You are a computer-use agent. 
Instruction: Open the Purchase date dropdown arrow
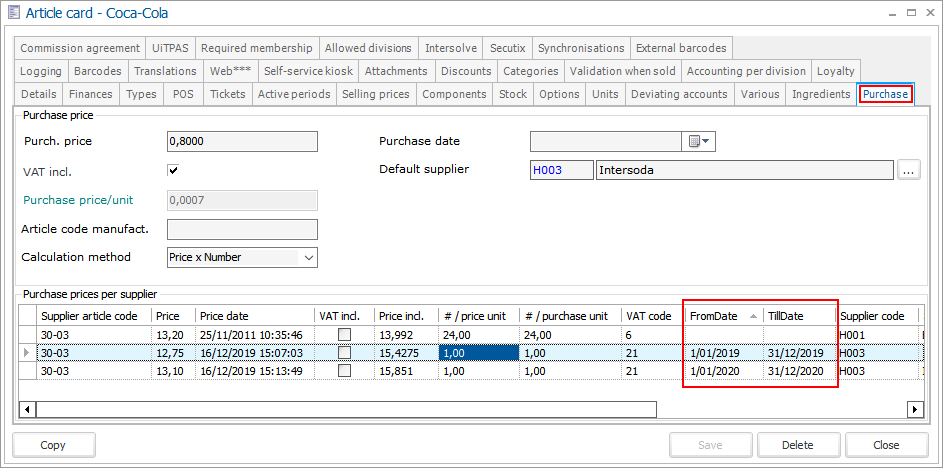[x=708, y=142]
